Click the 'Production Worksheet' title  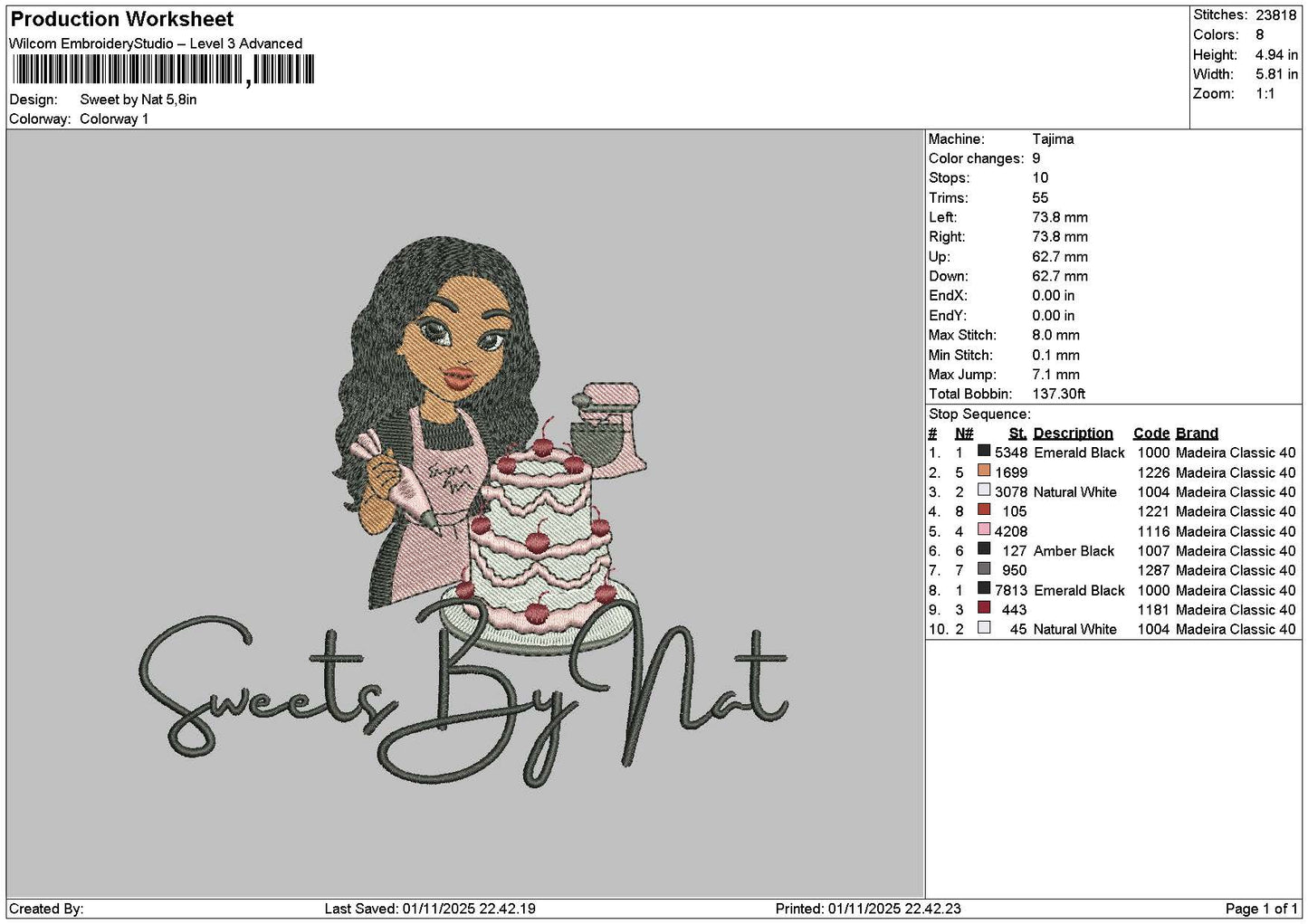click(121, 19)
